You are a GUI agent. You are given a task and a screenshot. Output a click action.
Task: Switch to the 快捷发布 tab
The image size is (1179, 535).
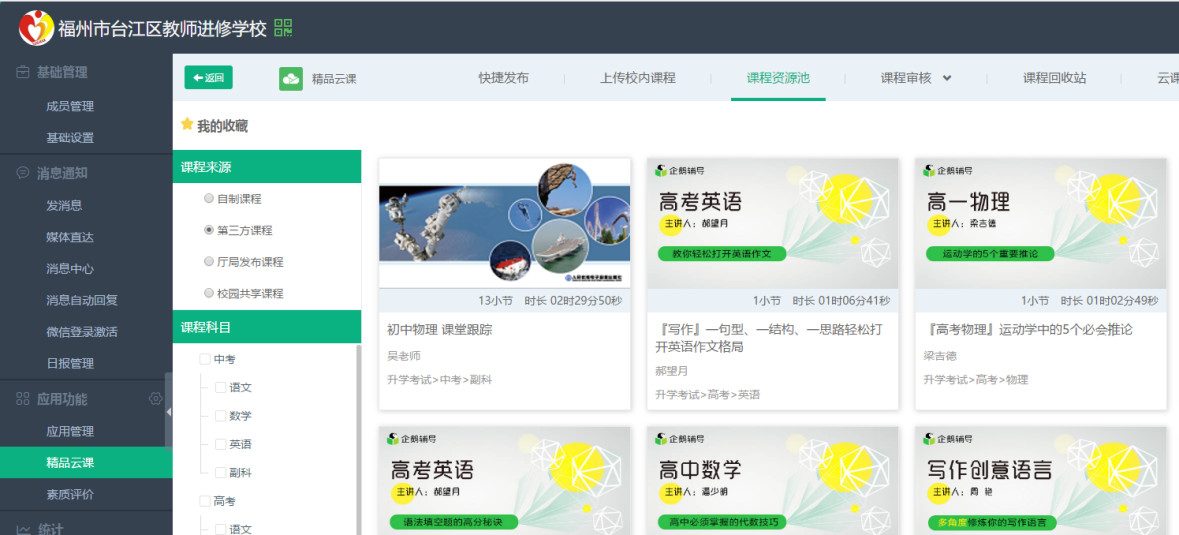503,78
